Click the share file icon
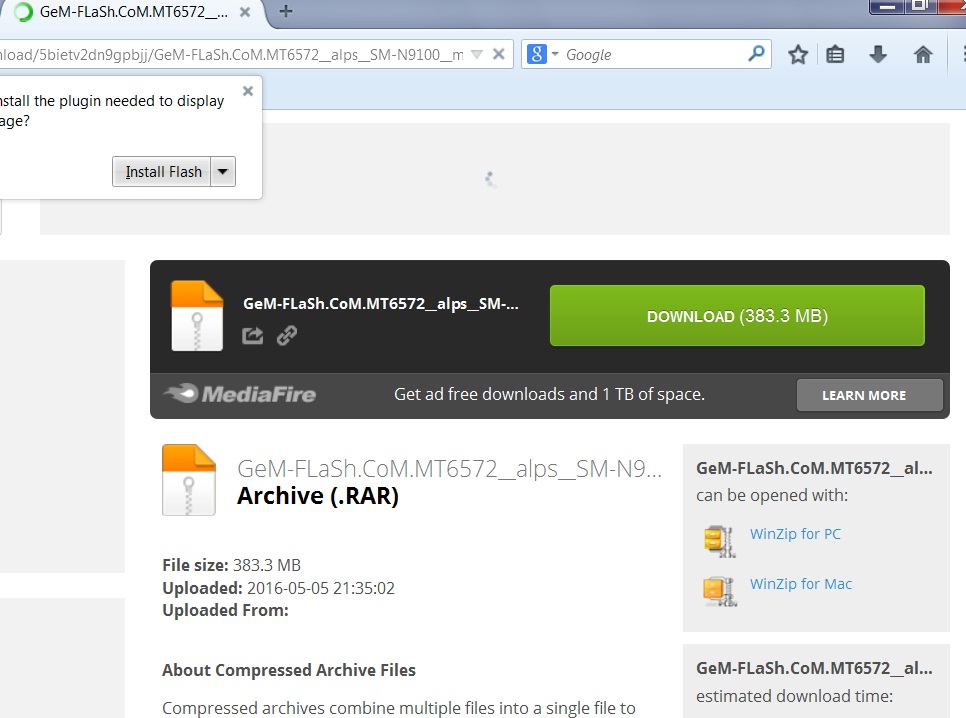Viewport: 966px width, 718px height. [x=253, y=335]
